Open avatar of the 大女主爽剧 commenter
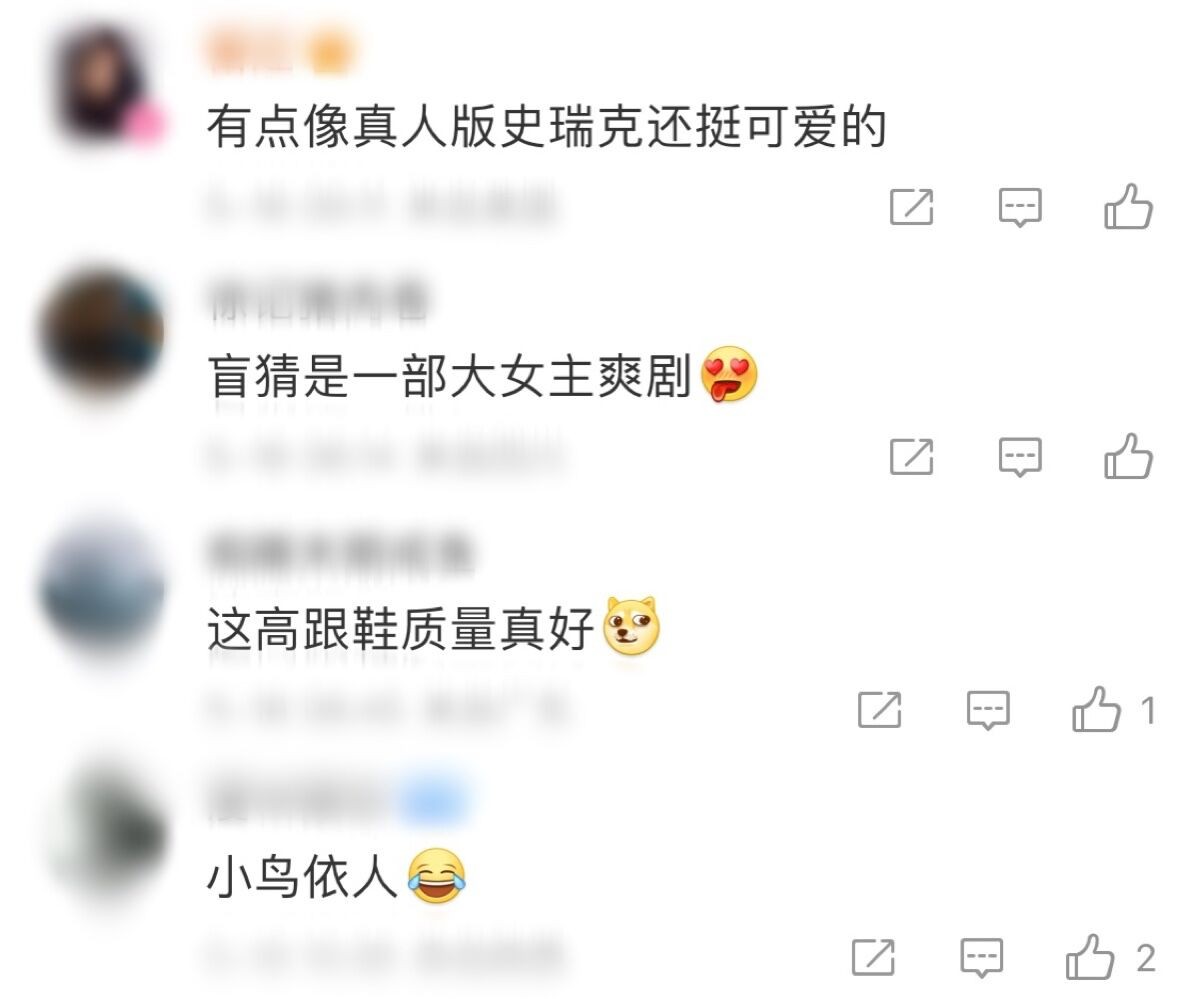Image resolution: width=1200 pixels, height=999 pixels. 103,333
